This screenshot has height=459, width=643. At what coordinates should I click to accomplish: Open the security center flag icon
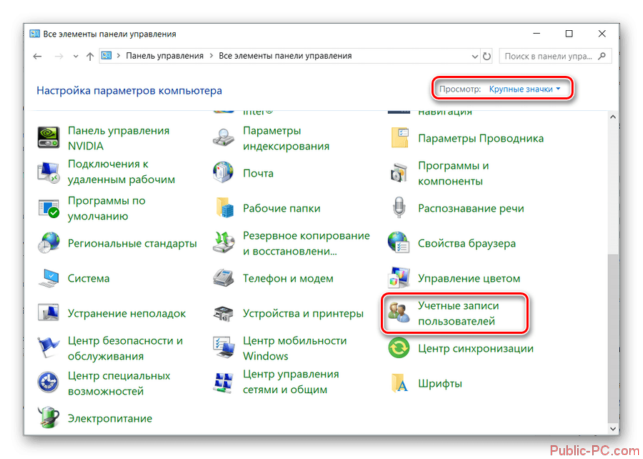click(x=48, y=348)
